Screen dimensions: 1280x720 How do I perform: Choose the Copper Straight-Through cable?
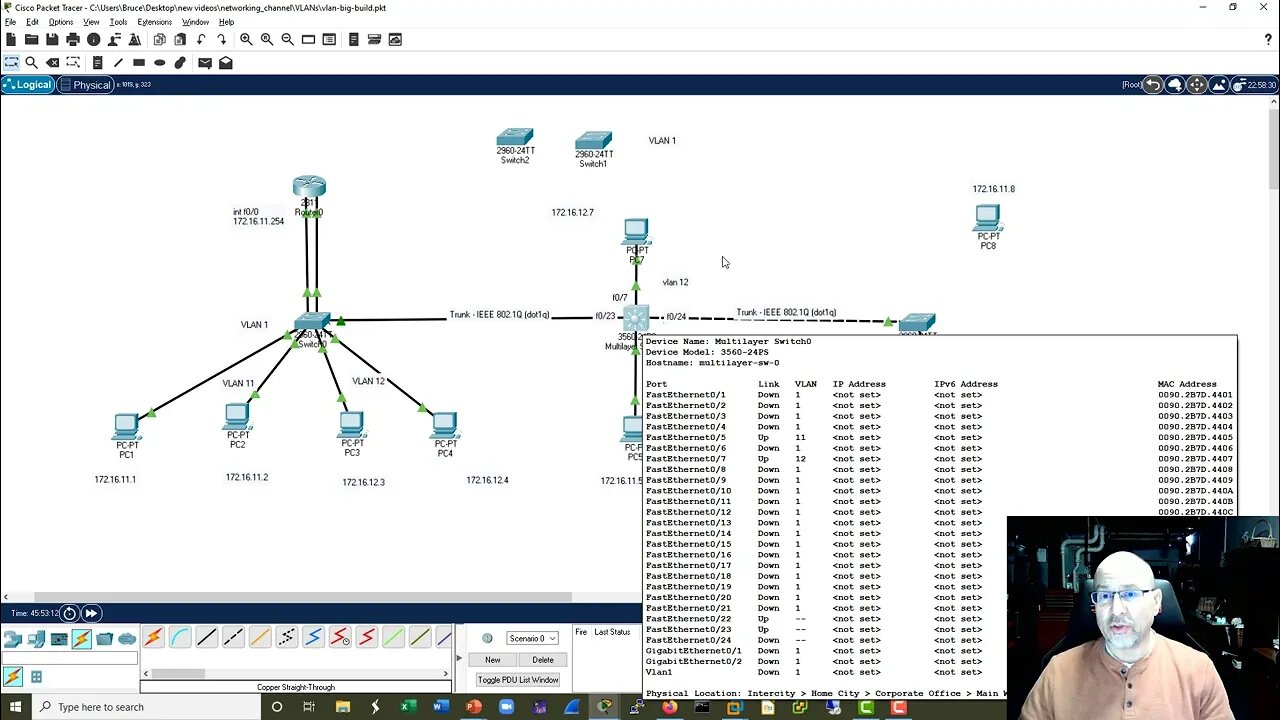click(x=207, y=637)
